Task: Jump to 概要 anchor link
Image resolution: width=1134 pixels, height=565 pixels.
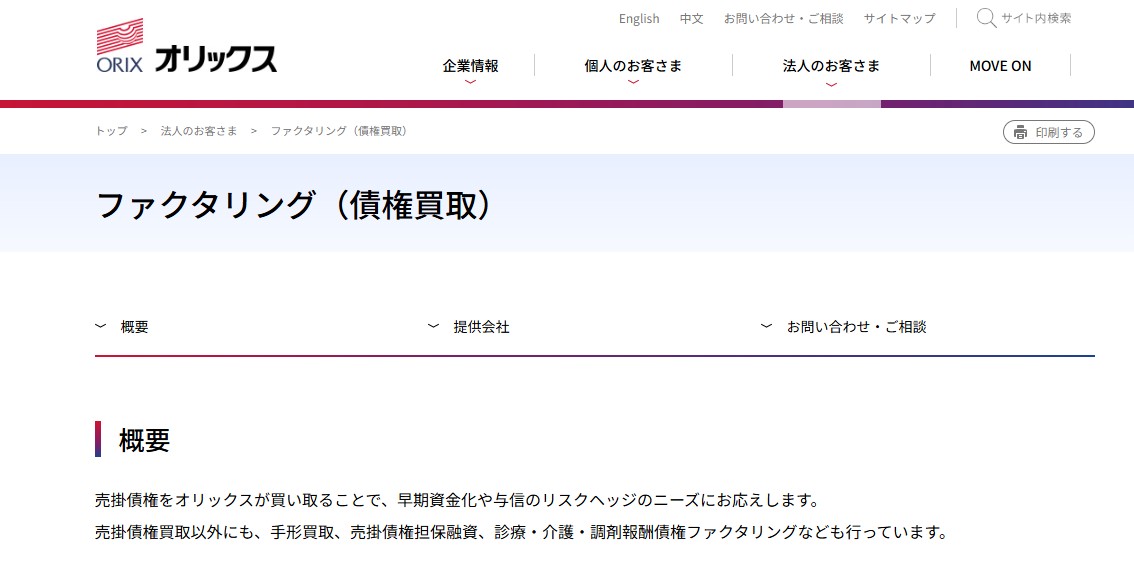Action: click(x=135, y=327)
